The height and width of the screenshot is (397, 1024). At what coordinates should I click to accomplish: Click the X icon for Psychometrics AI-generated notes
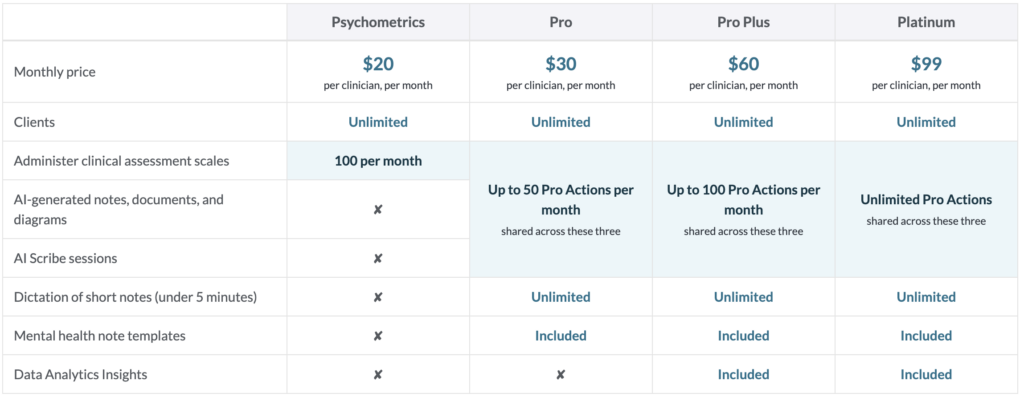point(377,210)
